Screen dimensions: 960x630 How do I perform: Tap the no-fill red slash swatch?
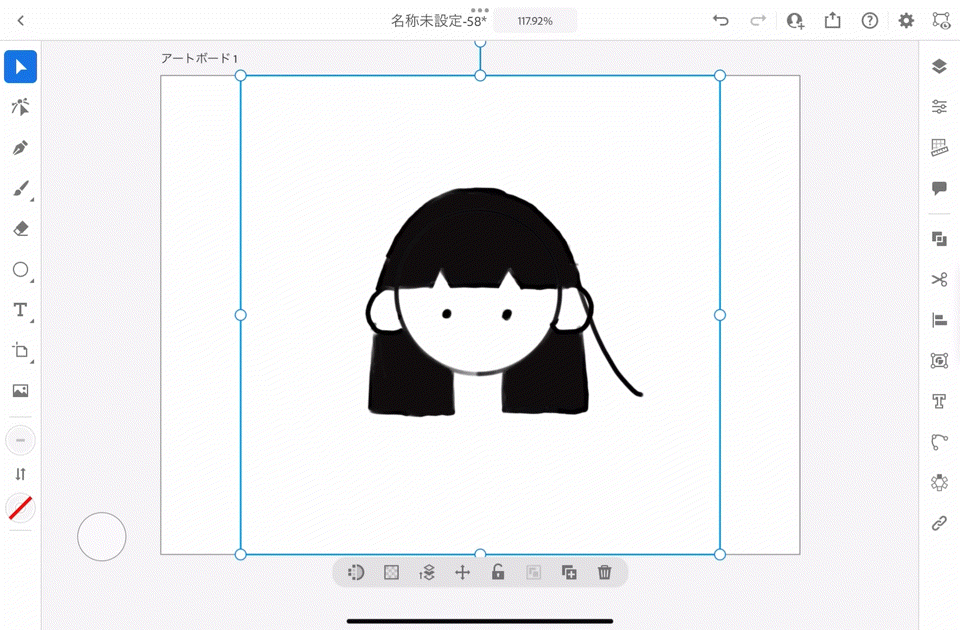[20, 508]
